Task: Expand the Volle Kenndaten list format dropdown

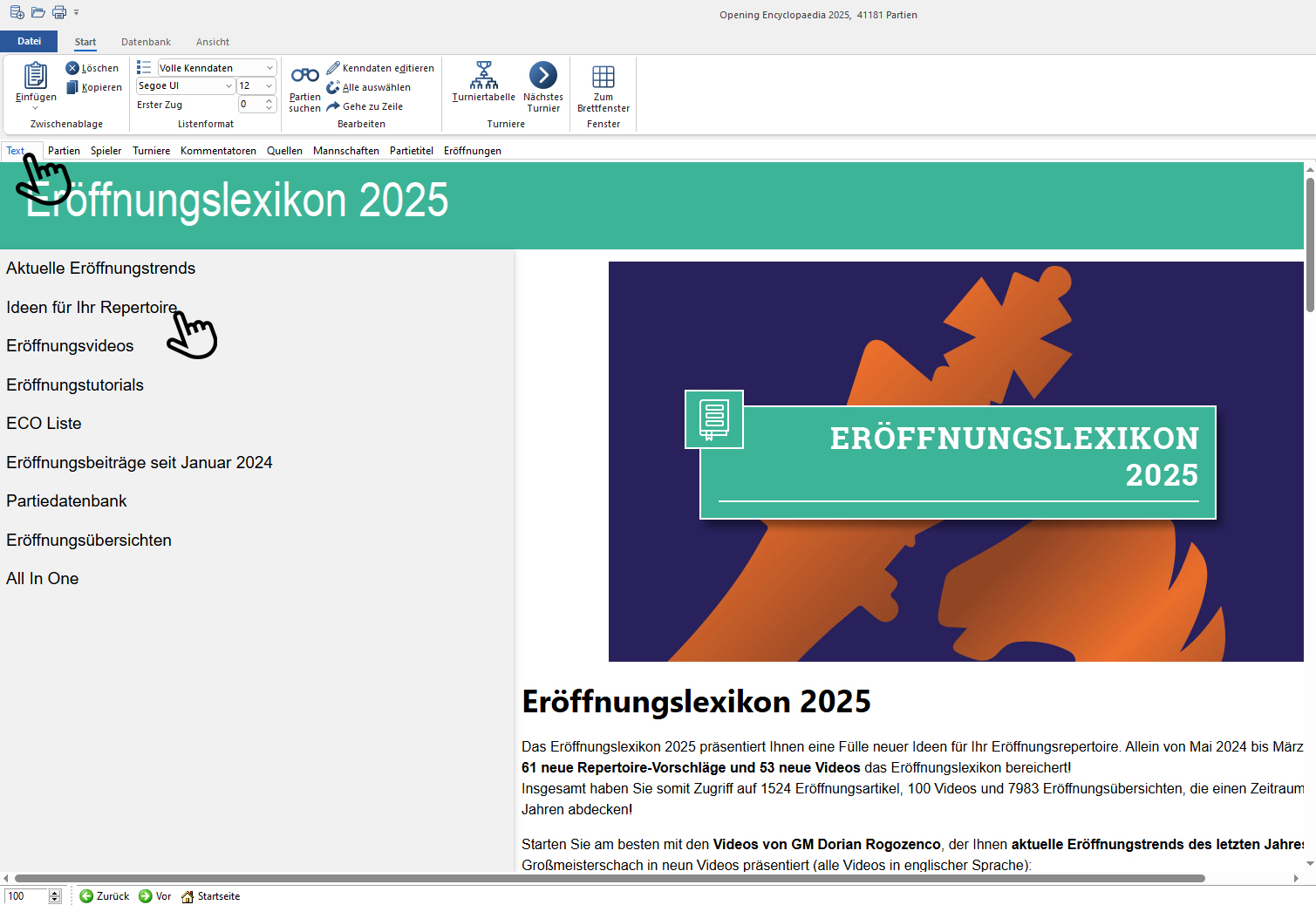Action: [269, 68]
